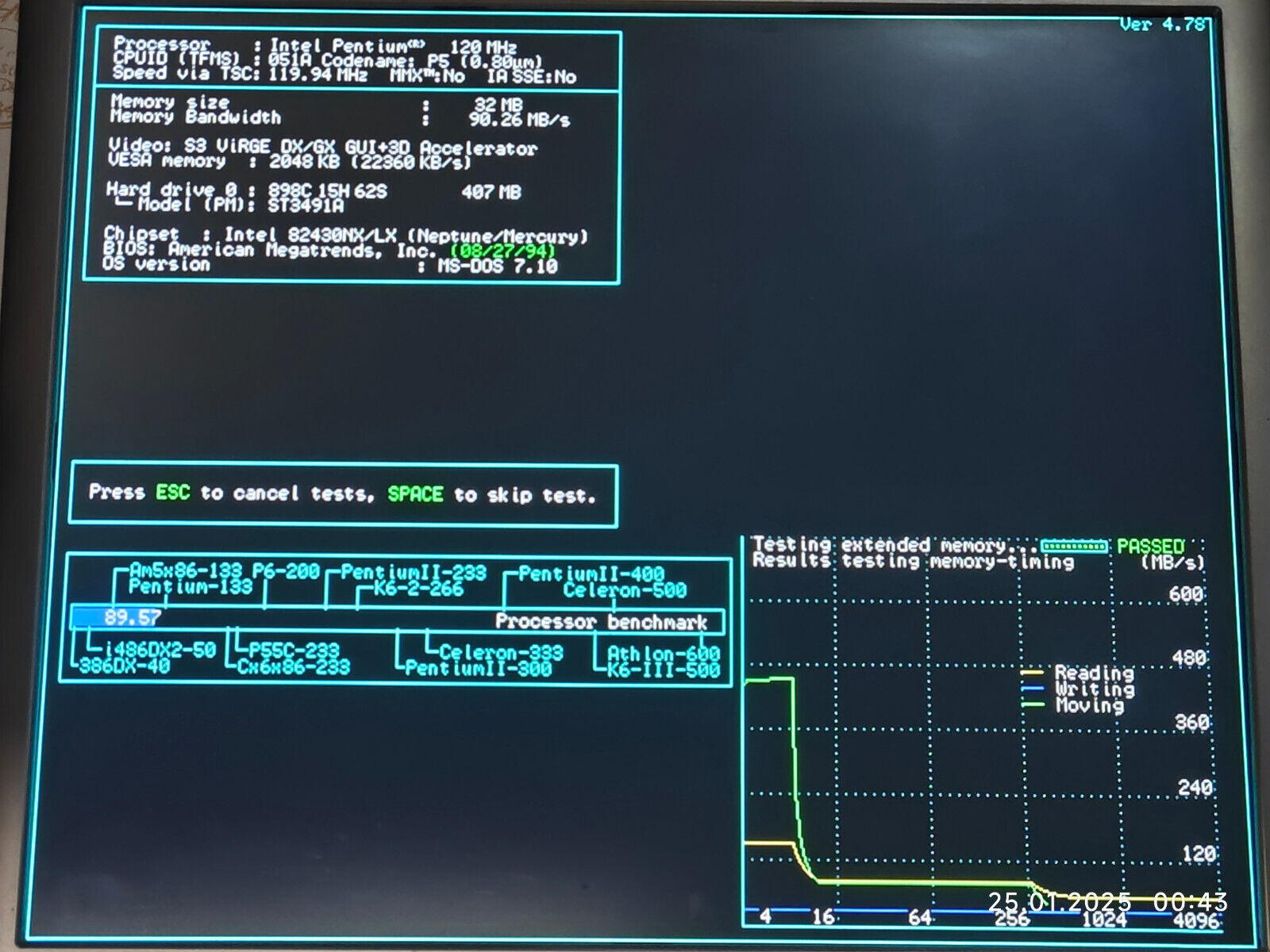1270x952 pixels.
Task: Click 'Testing extended memory...' text
Action: click(895, 545)
